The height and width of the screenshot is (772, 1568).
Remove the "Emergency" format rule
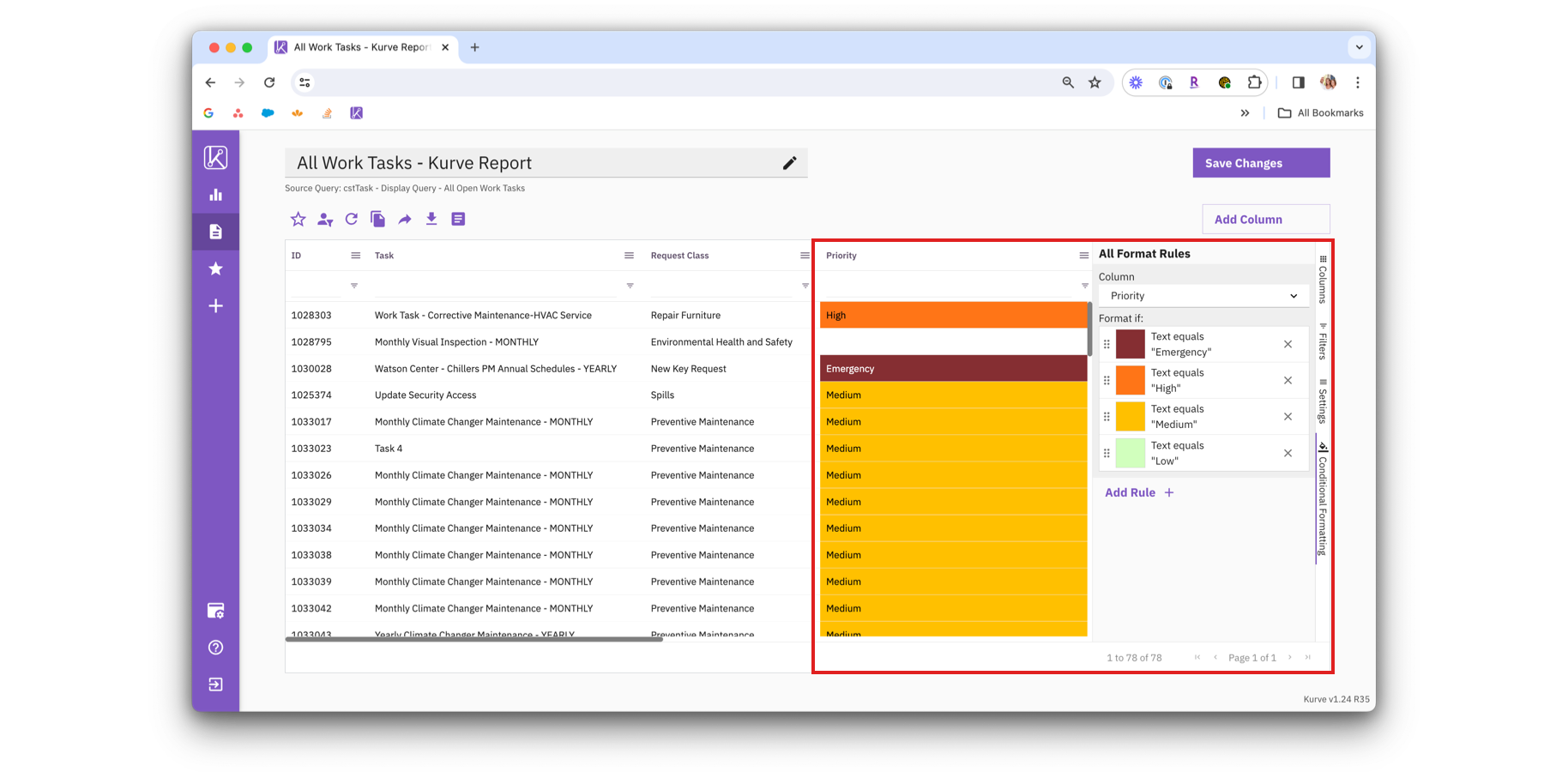[1288, 344]
